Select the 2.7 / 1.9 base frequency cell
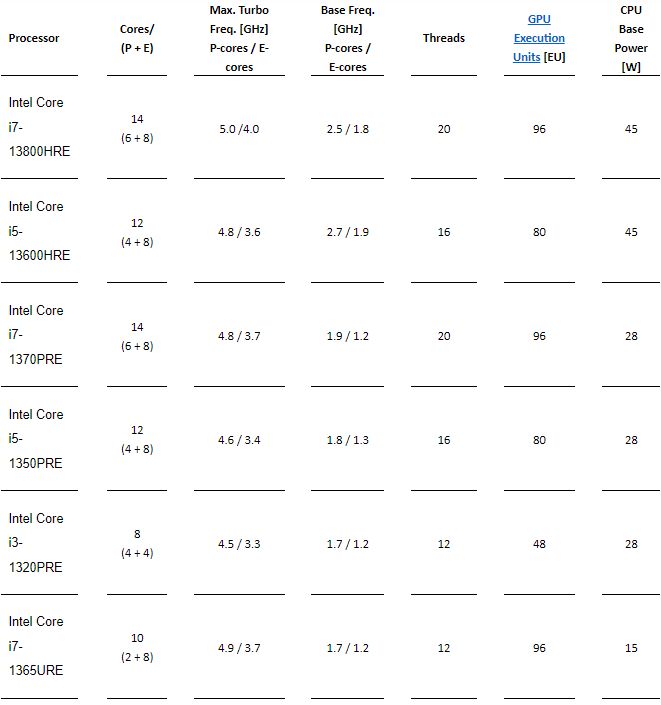 click(x=347, y=232)
